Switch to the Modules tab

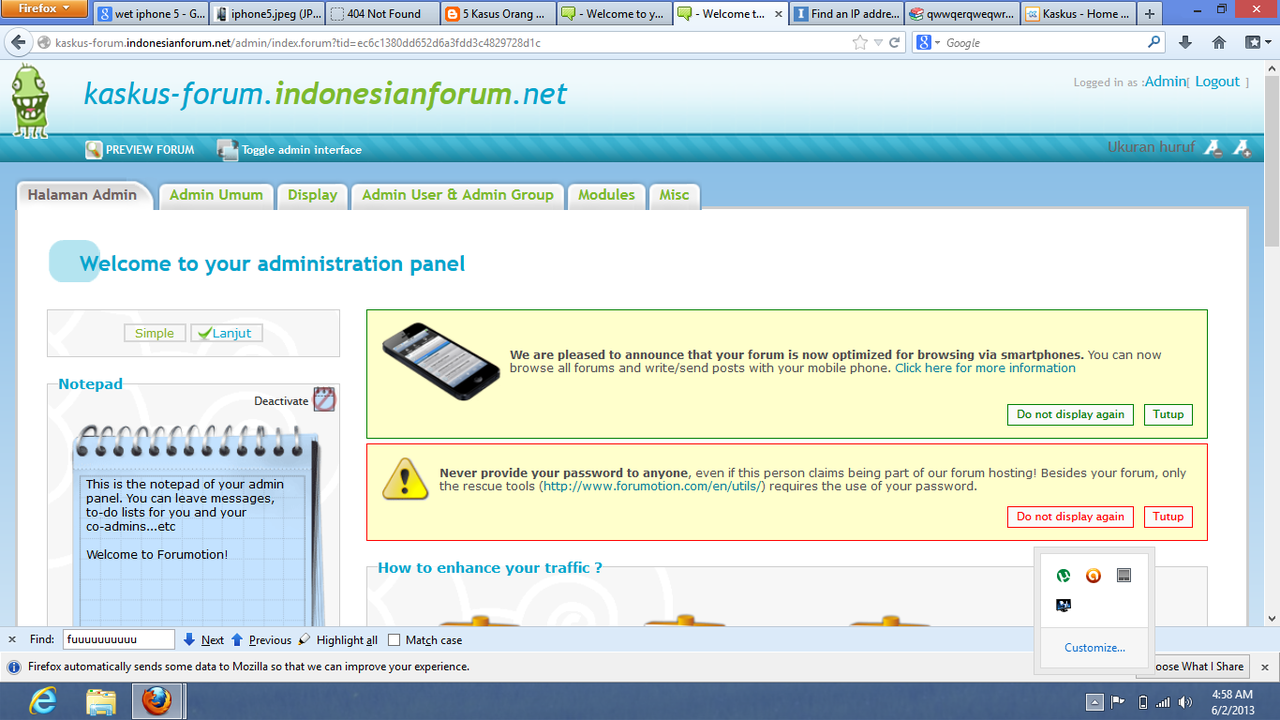[x=606, y=195]
